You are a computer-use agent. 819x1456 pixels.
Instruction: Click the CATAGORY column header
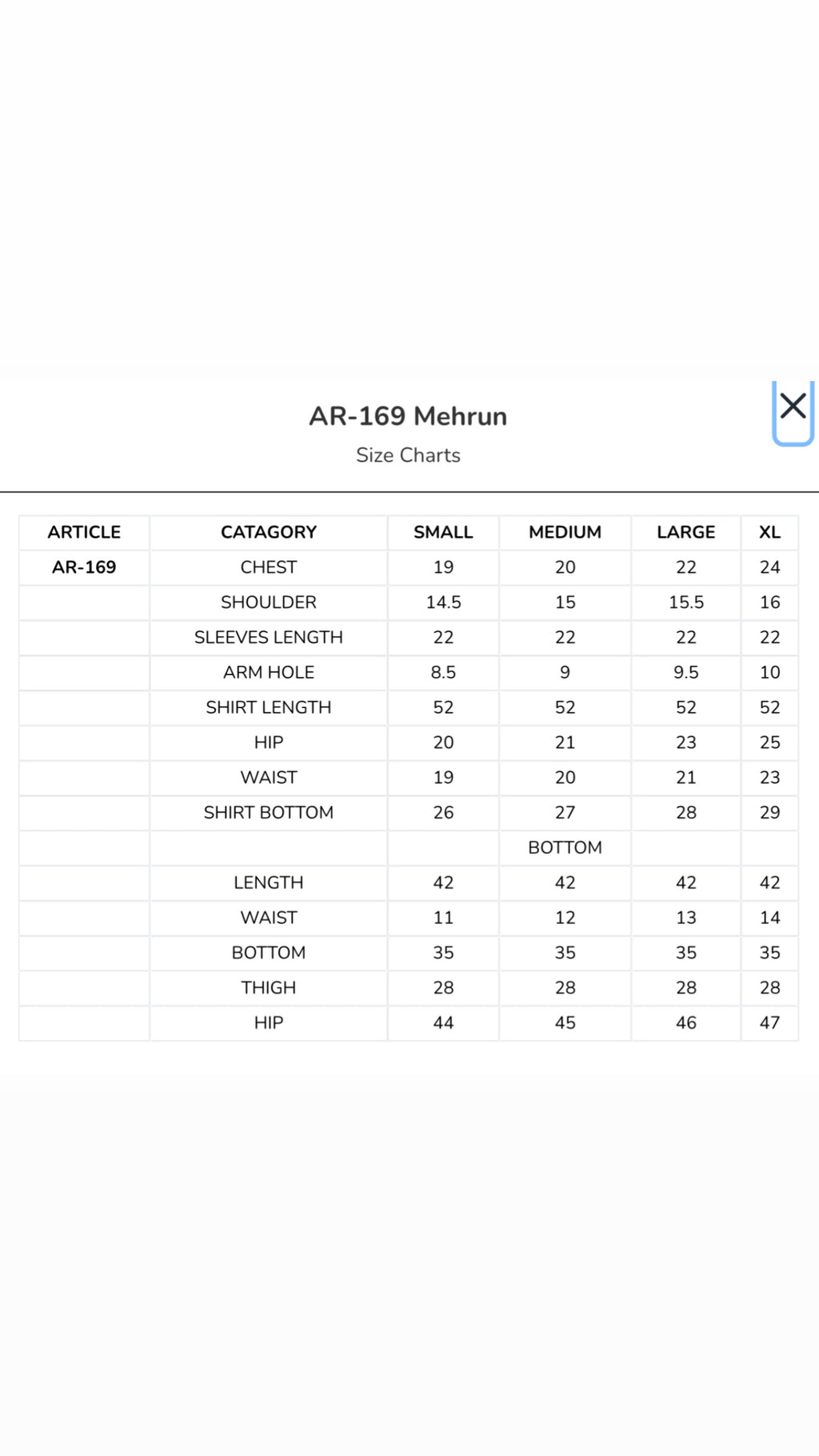[x=269, y=532]
